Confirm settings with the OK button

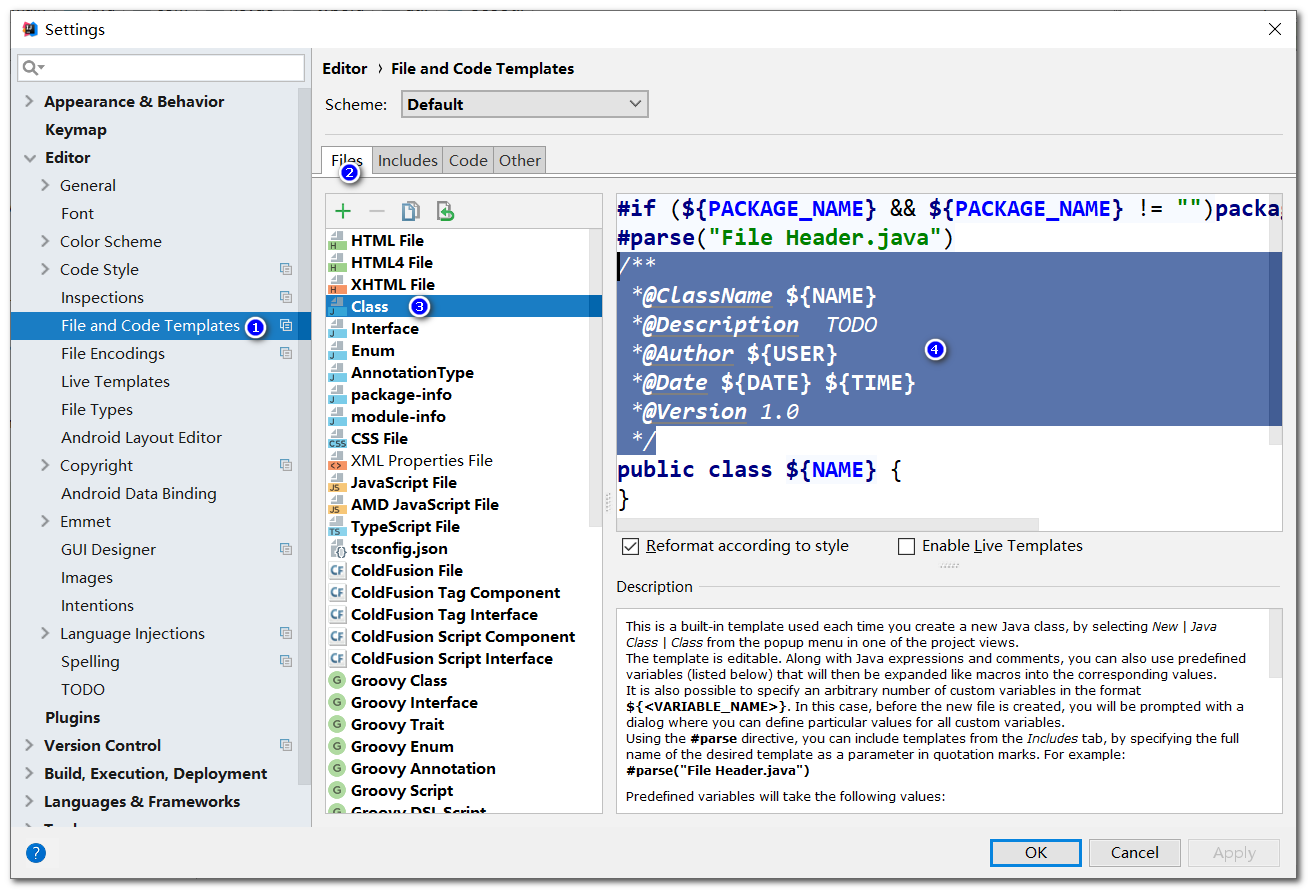pos(1035,852)
